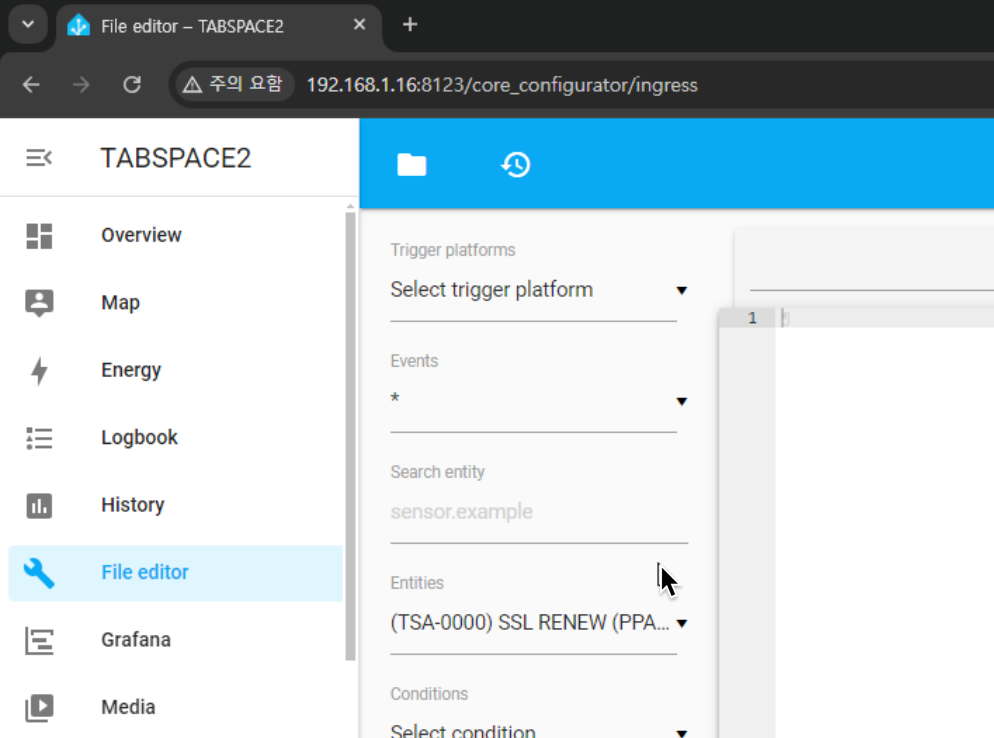Reload the page
This screenshot has width=994, height=738.
click(x=132, y=84)
